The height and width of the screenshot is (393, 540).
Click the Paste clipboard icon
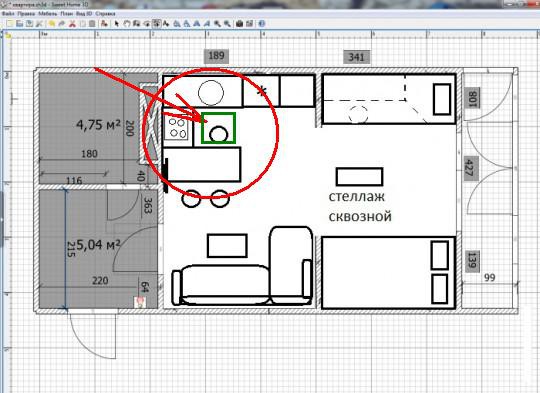pyautogui.click(x=92, y=23)
